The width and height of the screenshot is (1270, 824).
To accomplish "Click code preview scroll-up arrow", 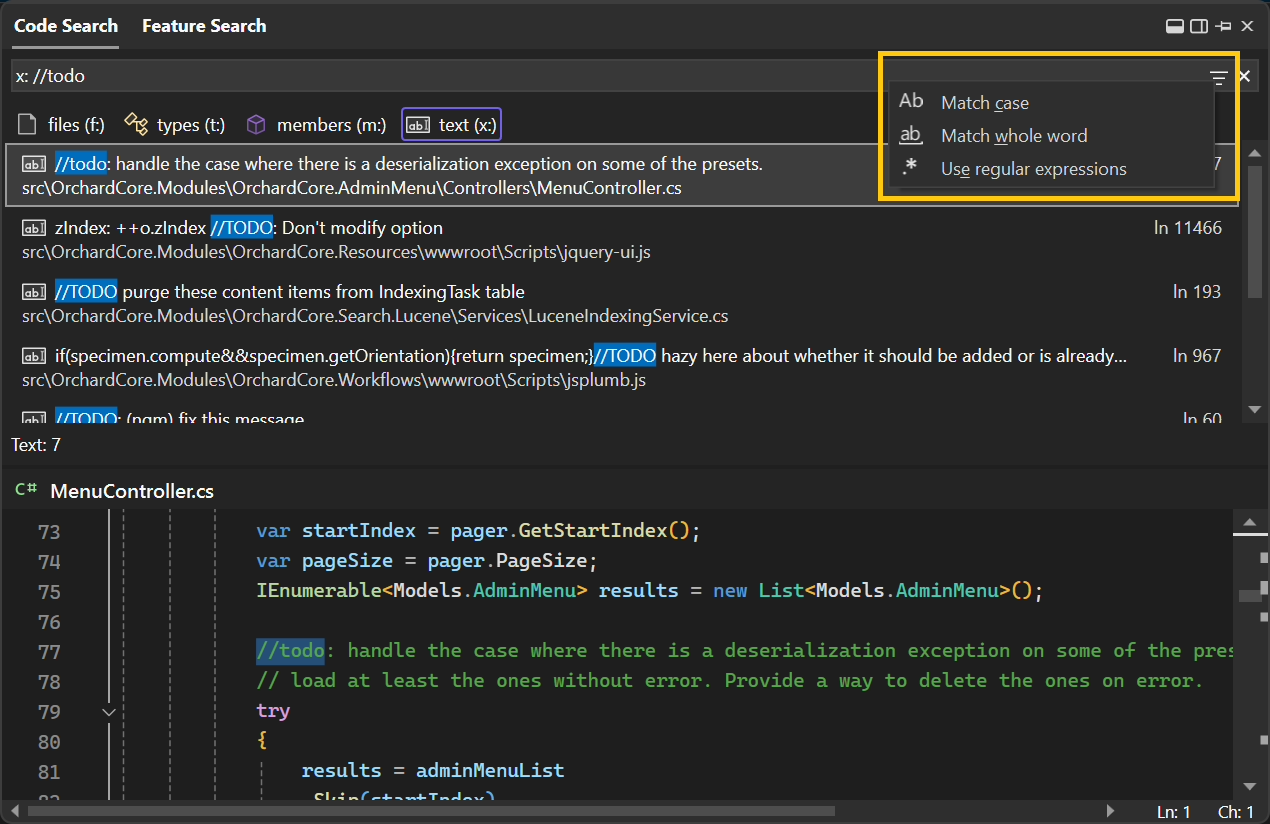I will click(1249, 522).
